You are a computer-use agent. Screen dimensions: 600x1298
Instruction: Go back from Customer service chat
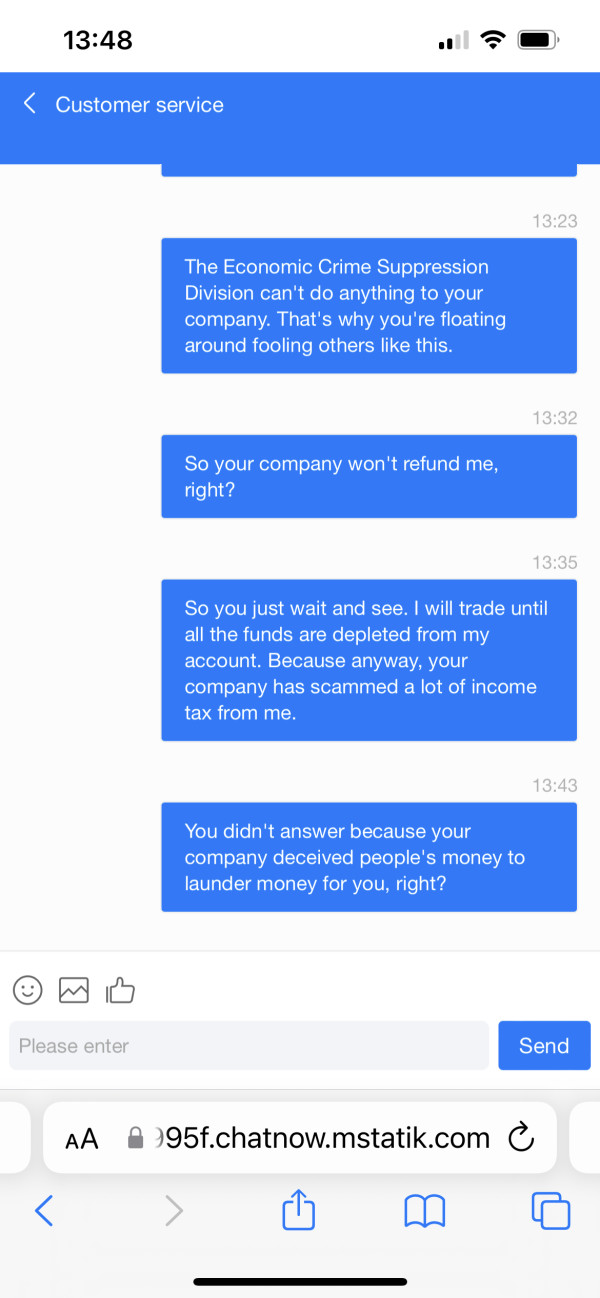tap(30, 104)
